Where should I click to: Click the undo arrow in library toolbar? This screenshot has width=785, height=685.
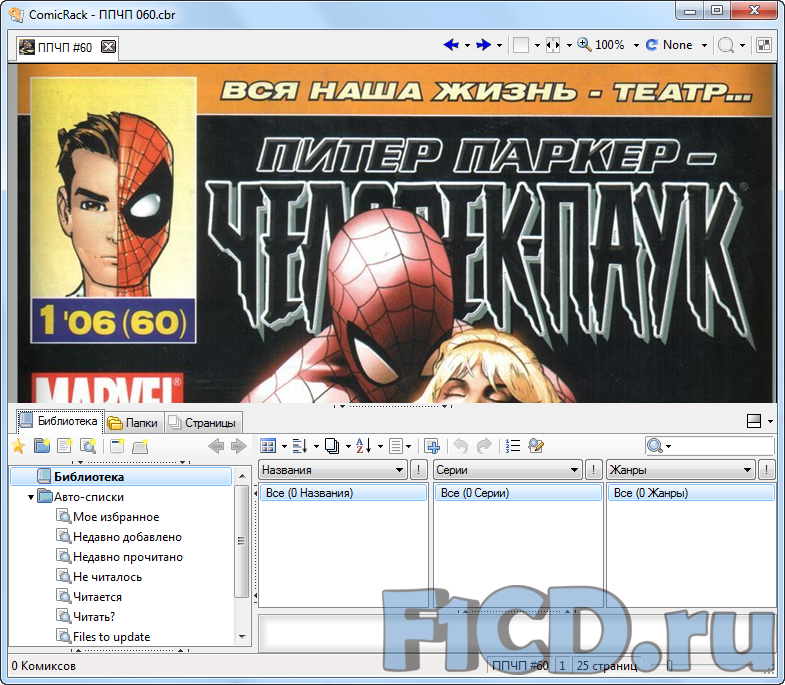(x=461, y=446)
